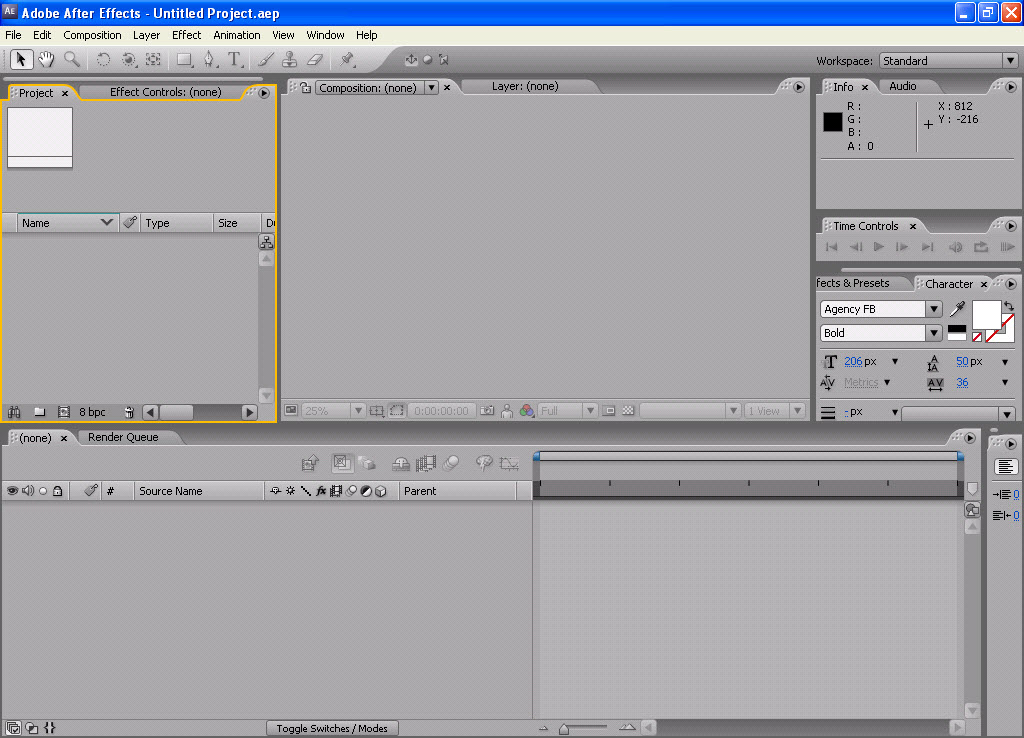Open the Composition viewer dropdown arrow
This screenshot has width=1024, height=738.
click(x=431, y=88)
